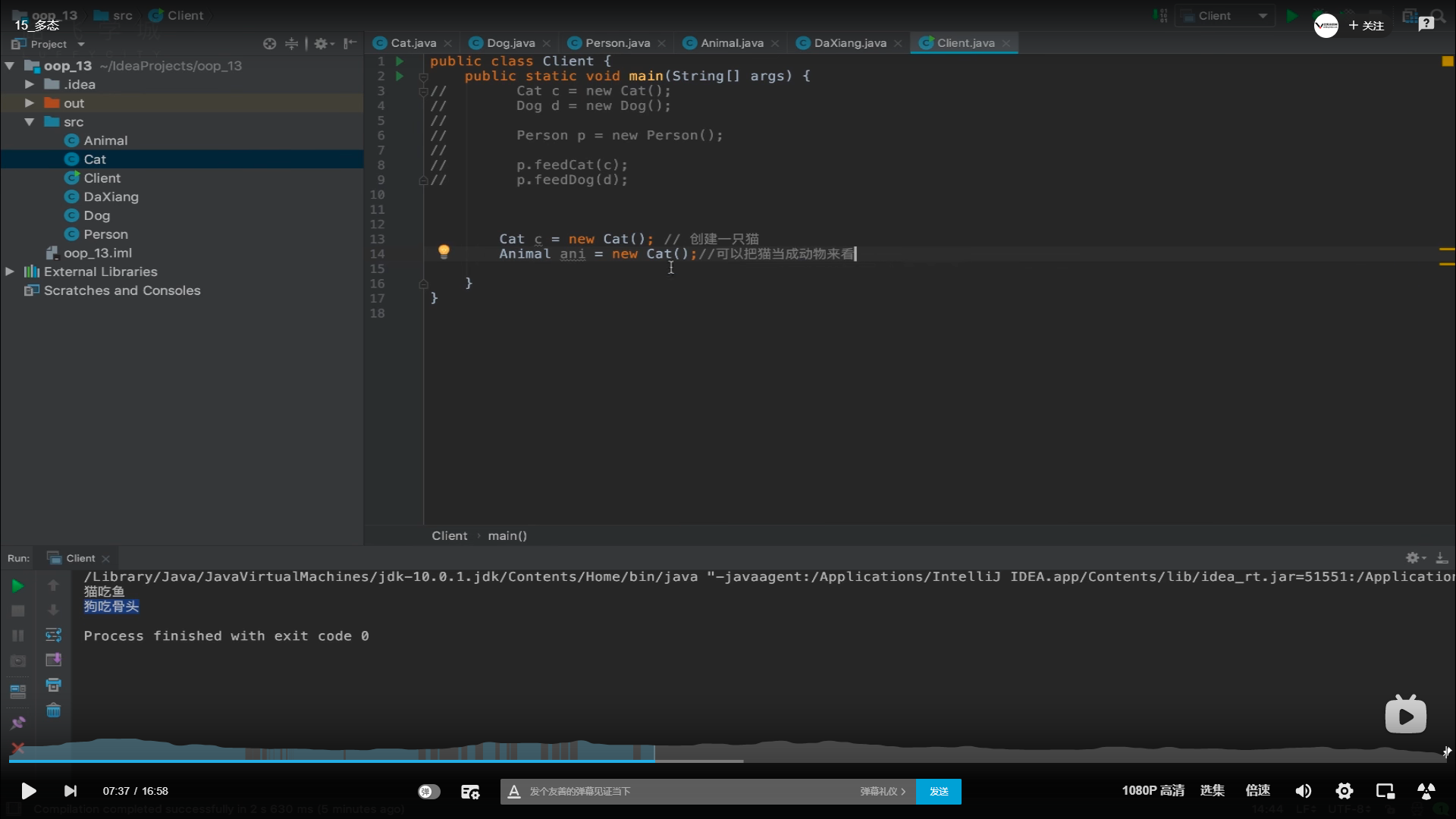The width and height of the screenshot is (1456, 819).
Task: Click the yellow intention lightbulb icon
Action: [444, 252]
